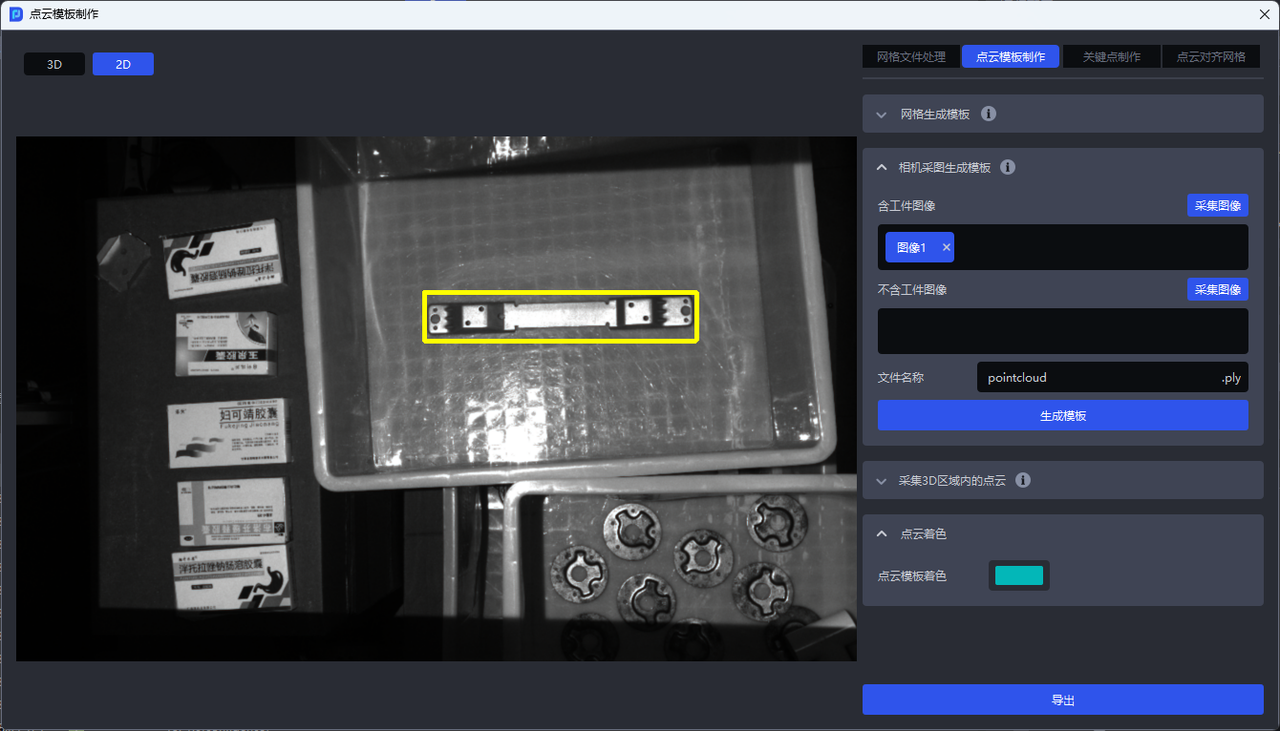
Task: Click info icon beside 相机采图生成模板
Action: coord(1008,167)
